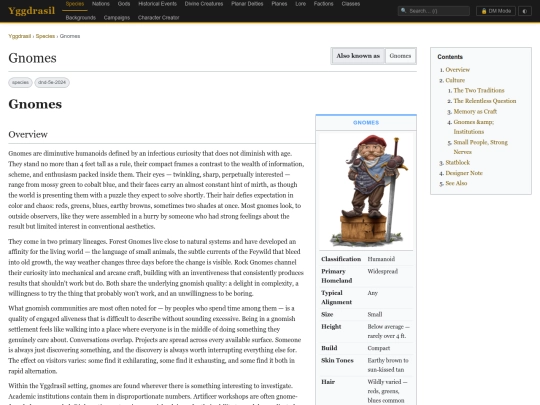Jump to Statblock in Contents
This screenshot has width=540, height=405.
click(x=457, y=163)
